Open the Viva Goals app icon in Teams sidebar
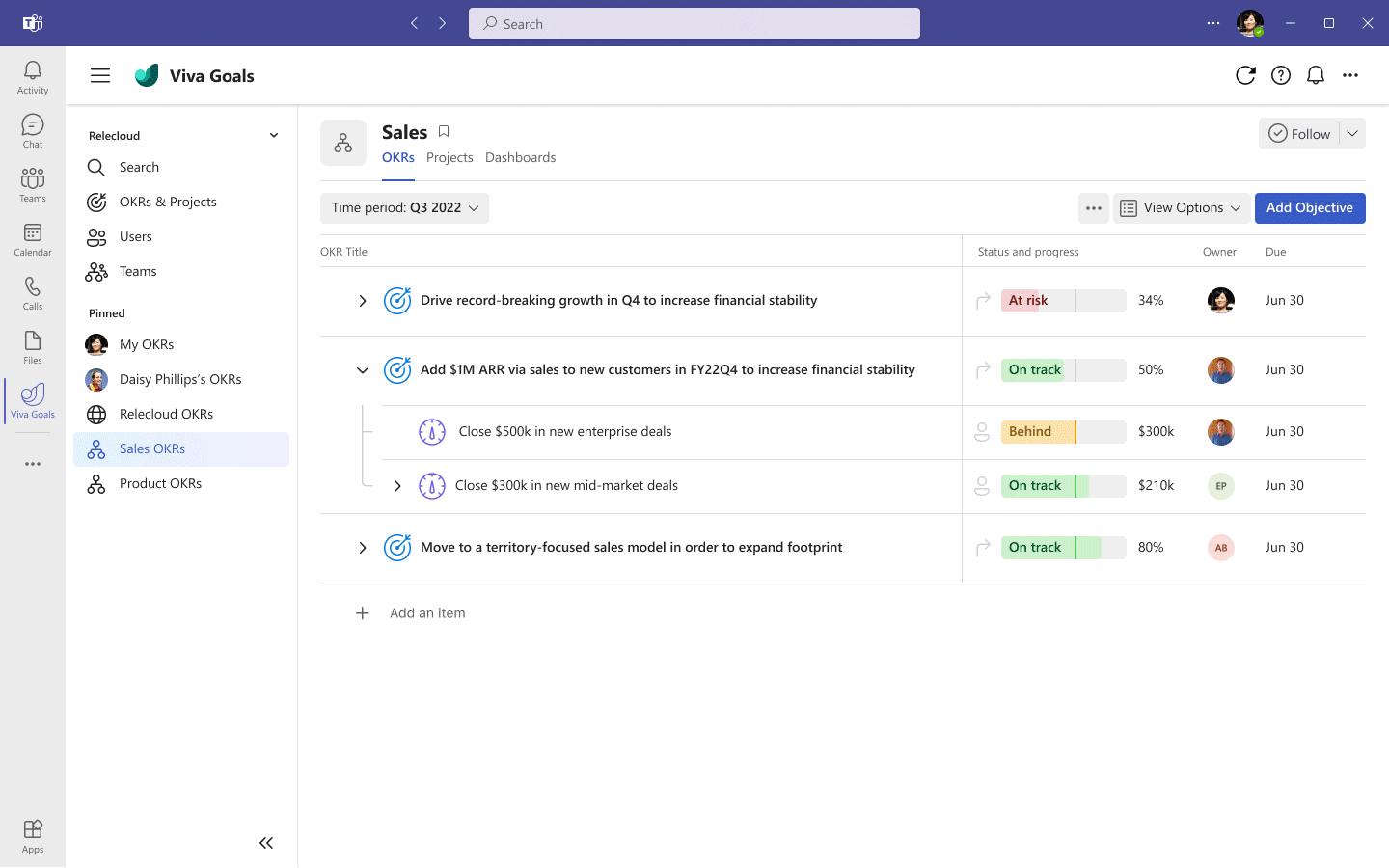 (32, 395)
